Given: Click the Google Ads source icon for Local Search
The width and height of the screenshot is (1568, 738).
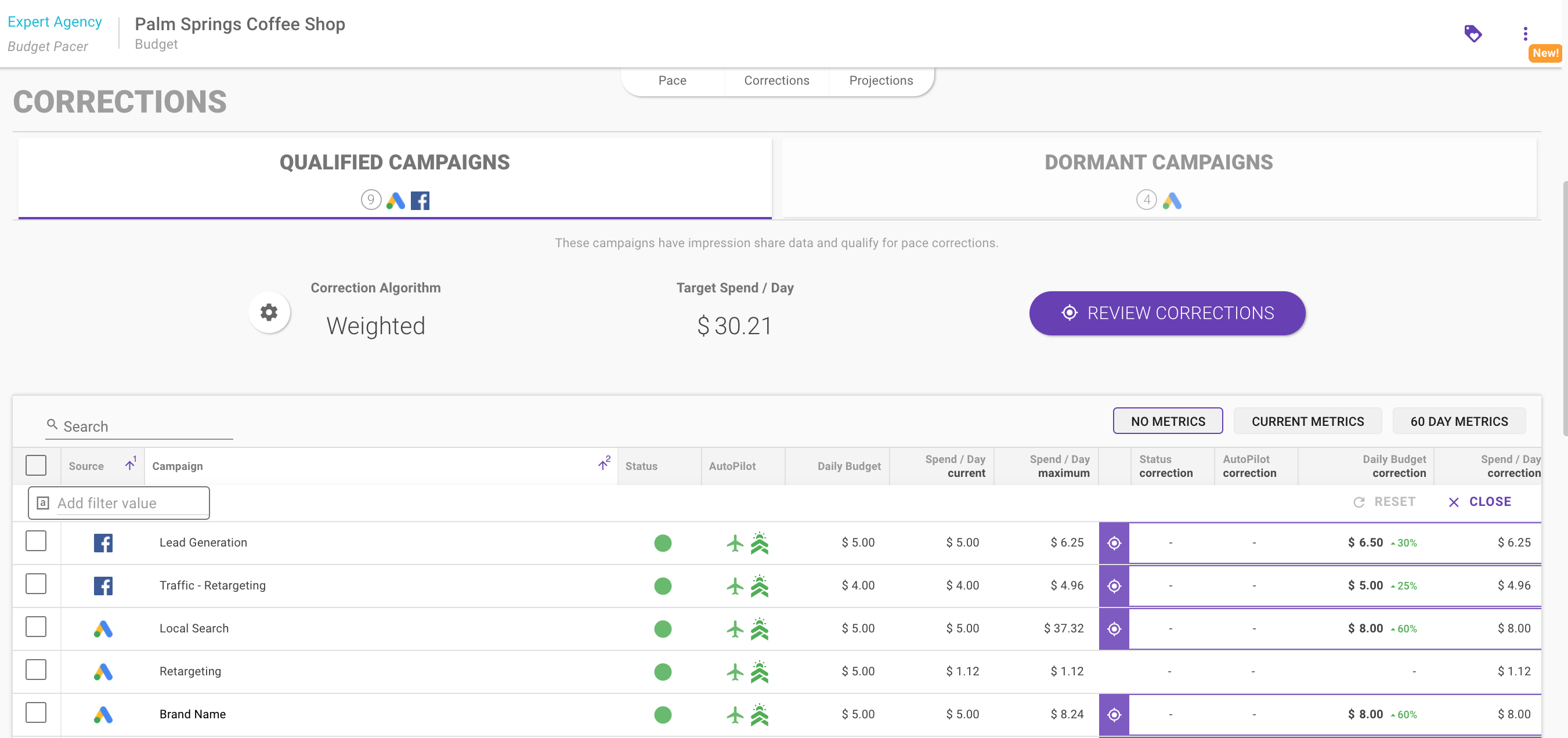Looking at the screenshot, I should [103, 628].
